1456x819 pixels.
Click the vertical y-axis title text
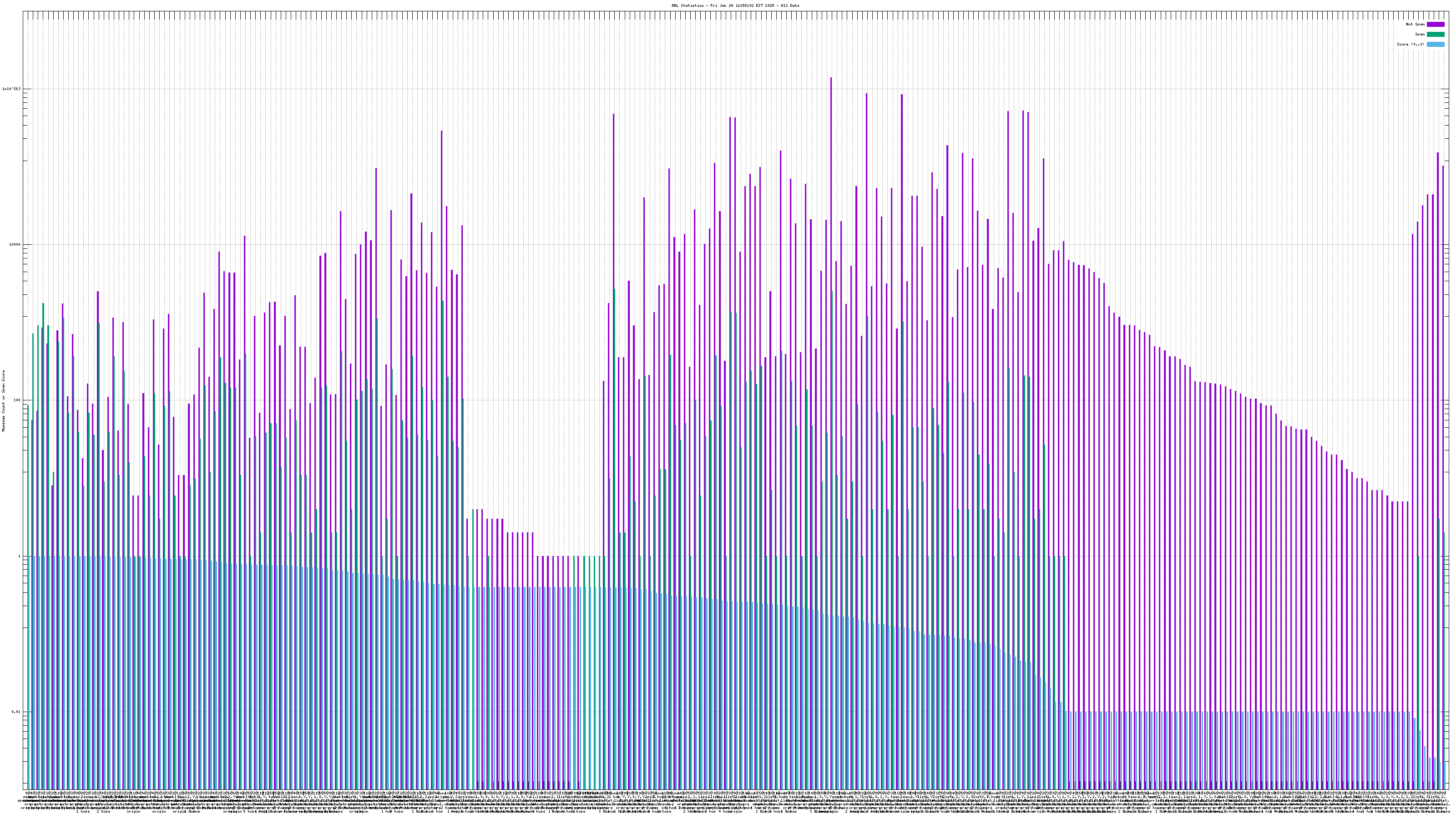point(3,400)
